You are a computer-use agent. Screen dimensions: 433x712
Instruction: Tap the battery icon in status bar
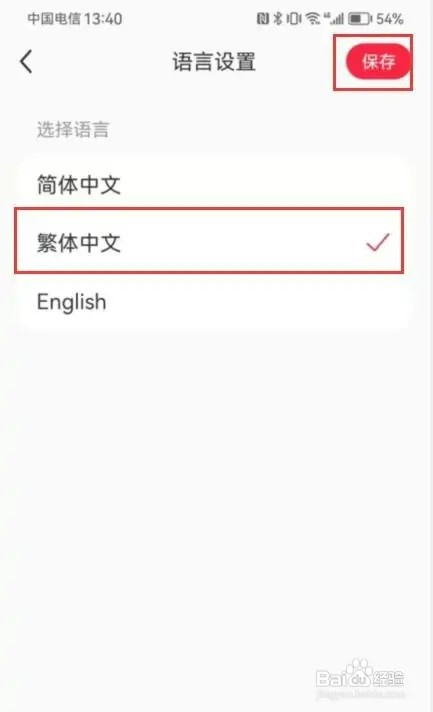(x=360, y=19)
